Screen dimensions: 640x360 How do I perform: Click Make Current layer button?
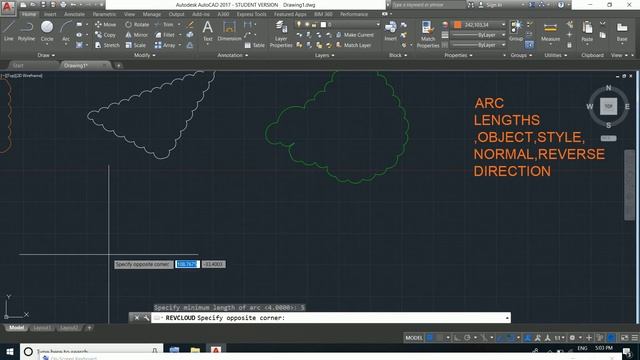pyautogui.click(x=355, y=35)
